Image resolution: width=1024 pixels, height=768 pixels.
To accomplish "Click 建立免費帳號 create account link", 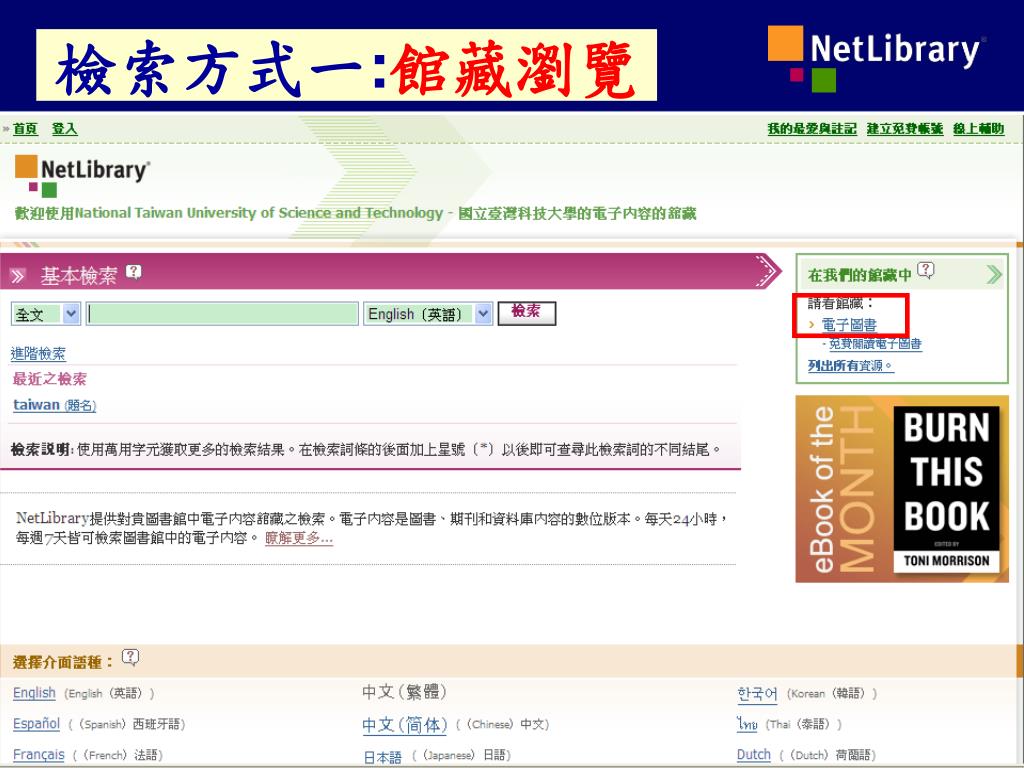I will [904, 129].
